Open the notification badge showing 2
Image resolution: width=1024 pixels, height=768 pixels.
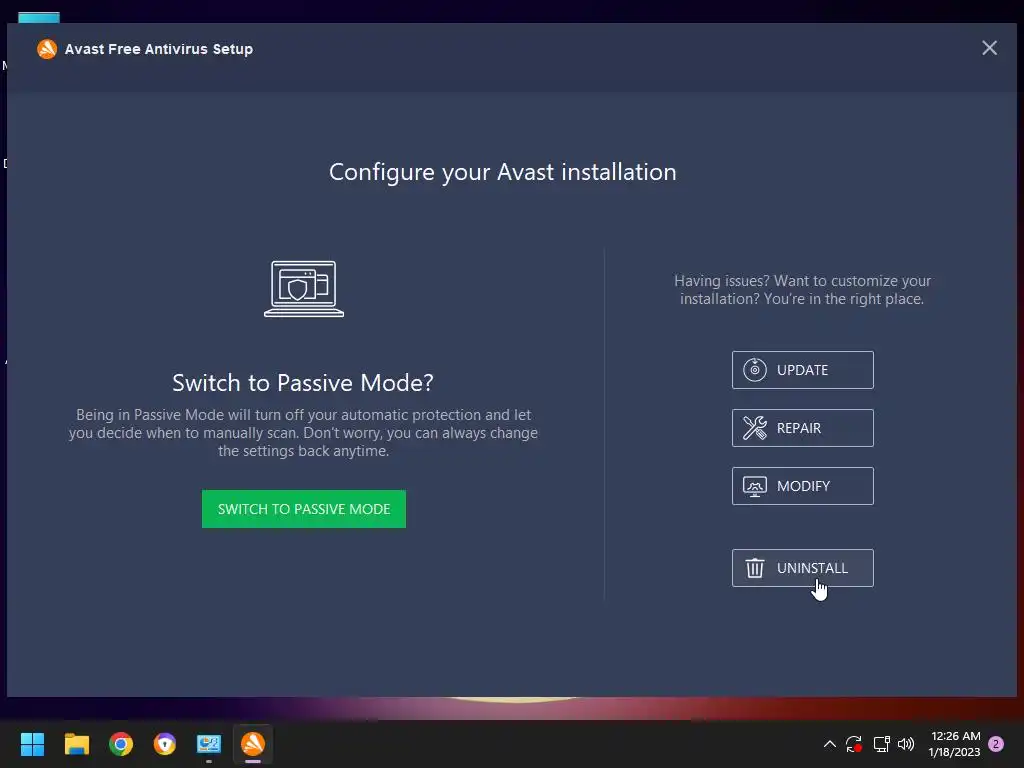996,744
